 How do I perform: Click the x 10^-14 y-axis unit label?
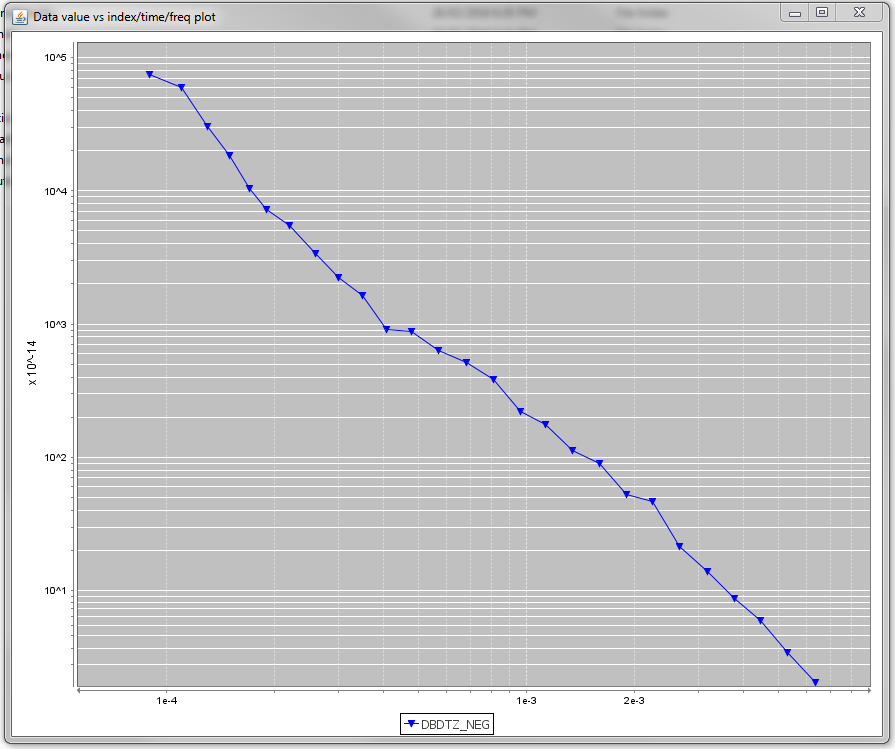click(32, 363)
